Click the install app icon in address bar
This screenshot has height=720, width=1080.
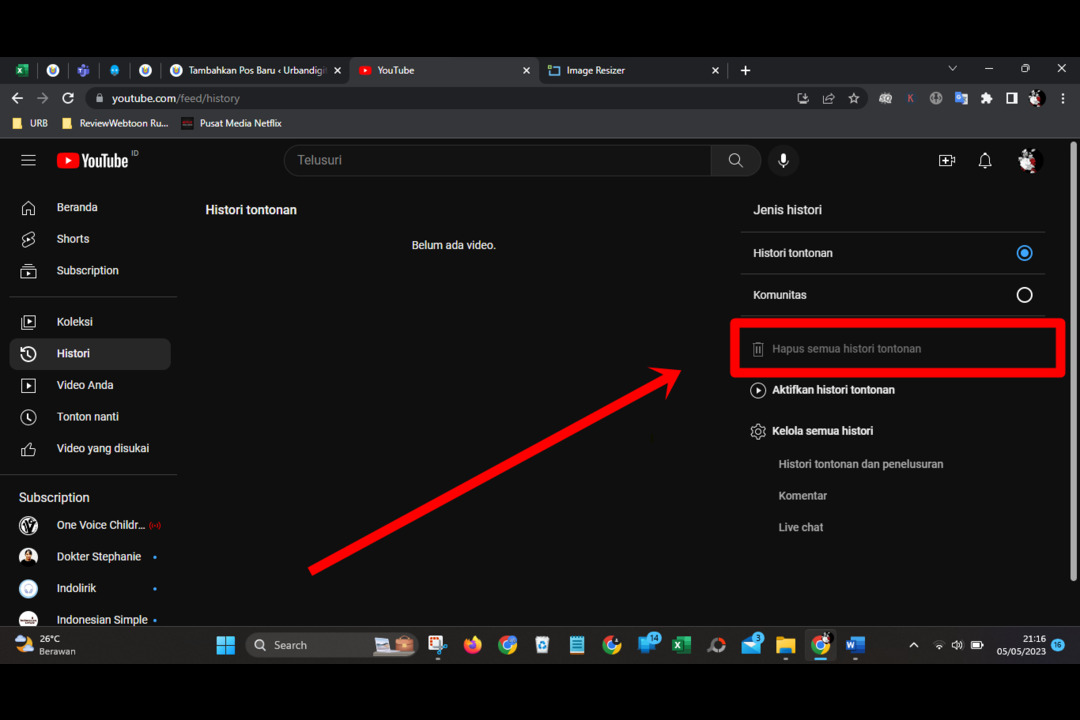[803, 99]
